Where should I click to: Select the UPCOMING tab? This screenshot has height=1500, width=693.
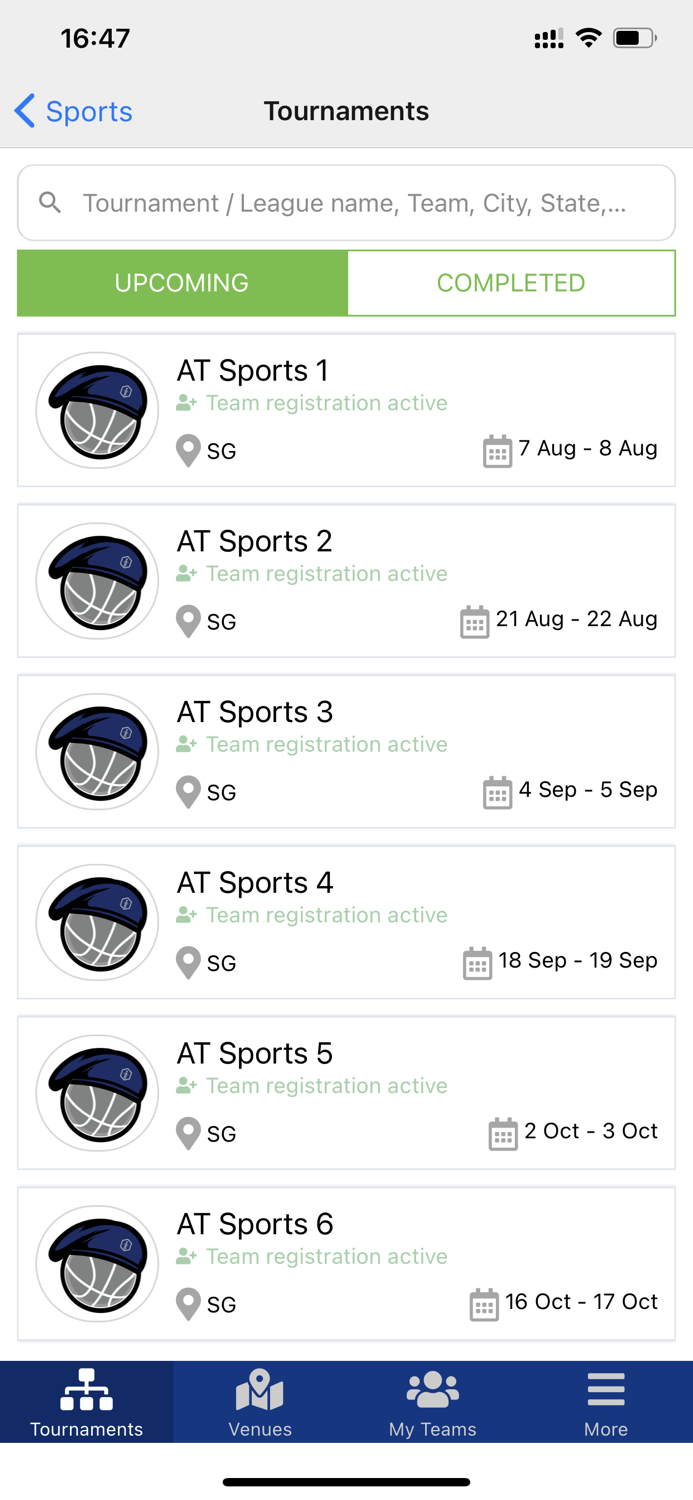[x=181, y=283]
